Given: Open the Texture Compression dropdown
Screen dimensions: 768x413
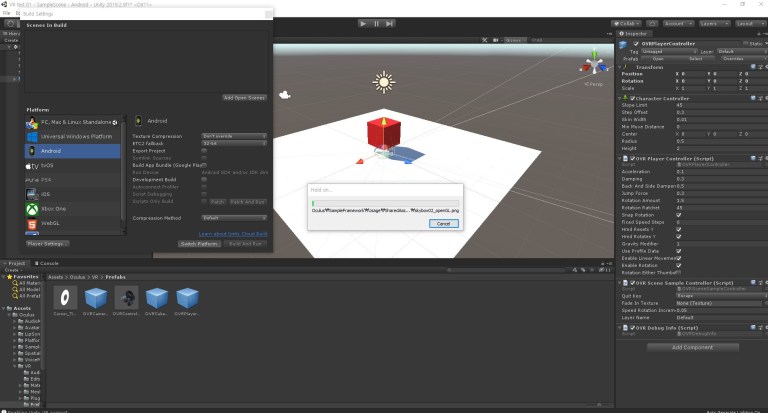Looking at the screenshot, I should (x=233, y=136).
